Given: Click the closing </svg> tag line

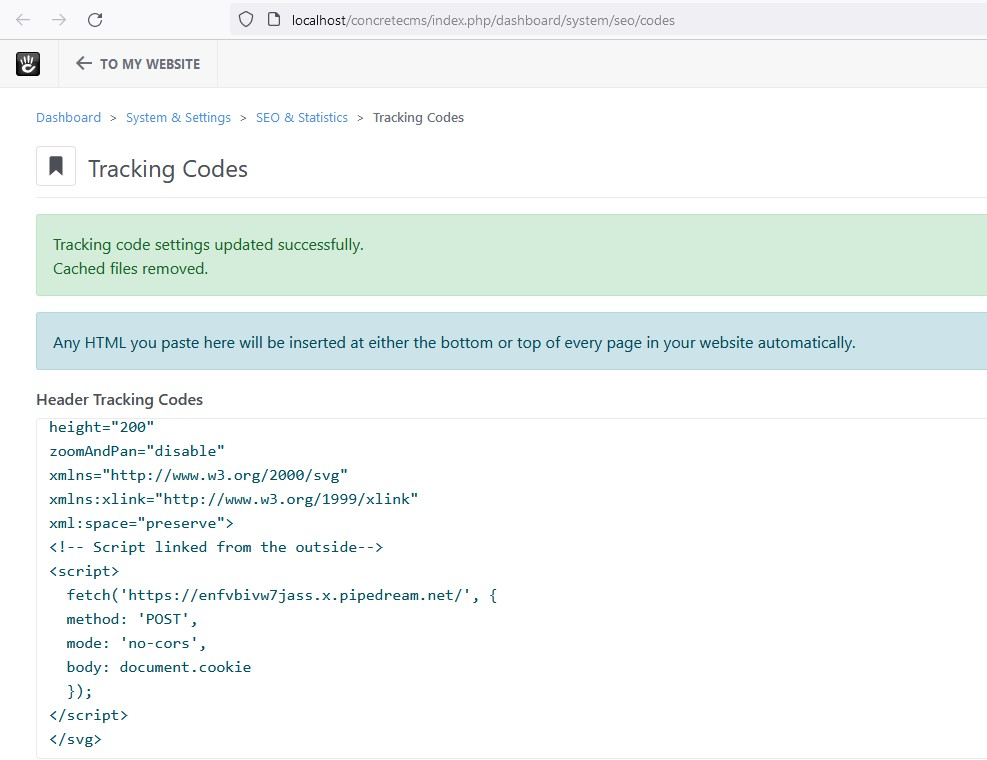Looking at the screenshot, I should point(75,739).
